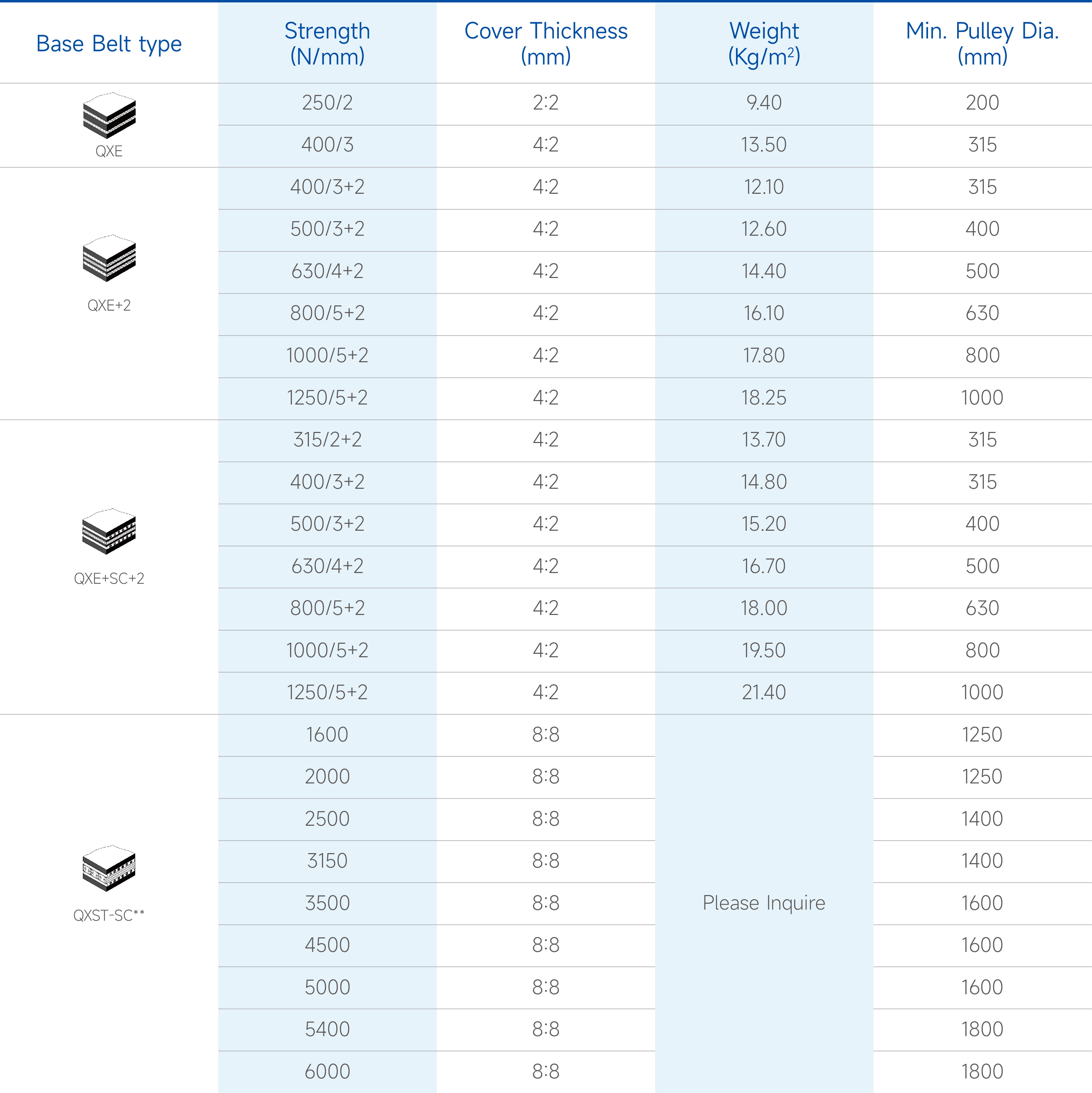
Task: Click the Please Inquire weight cell
Action: 764,903
